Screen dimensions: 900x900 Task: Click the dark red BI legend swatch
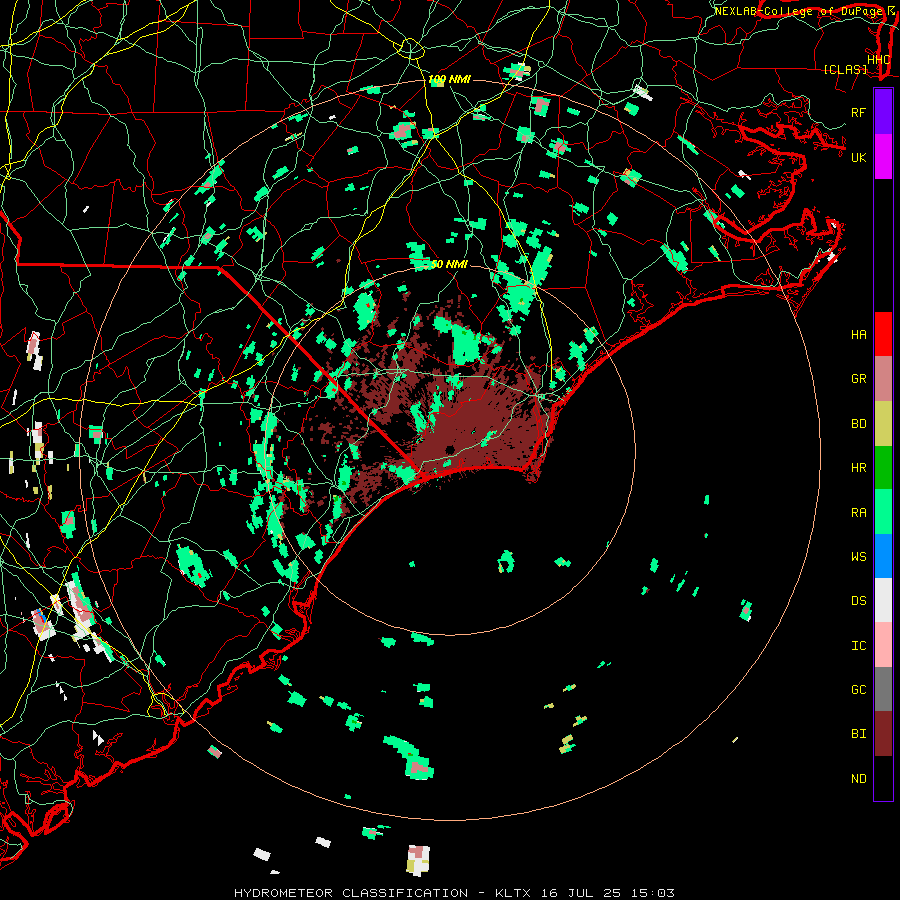pos(883,734)
